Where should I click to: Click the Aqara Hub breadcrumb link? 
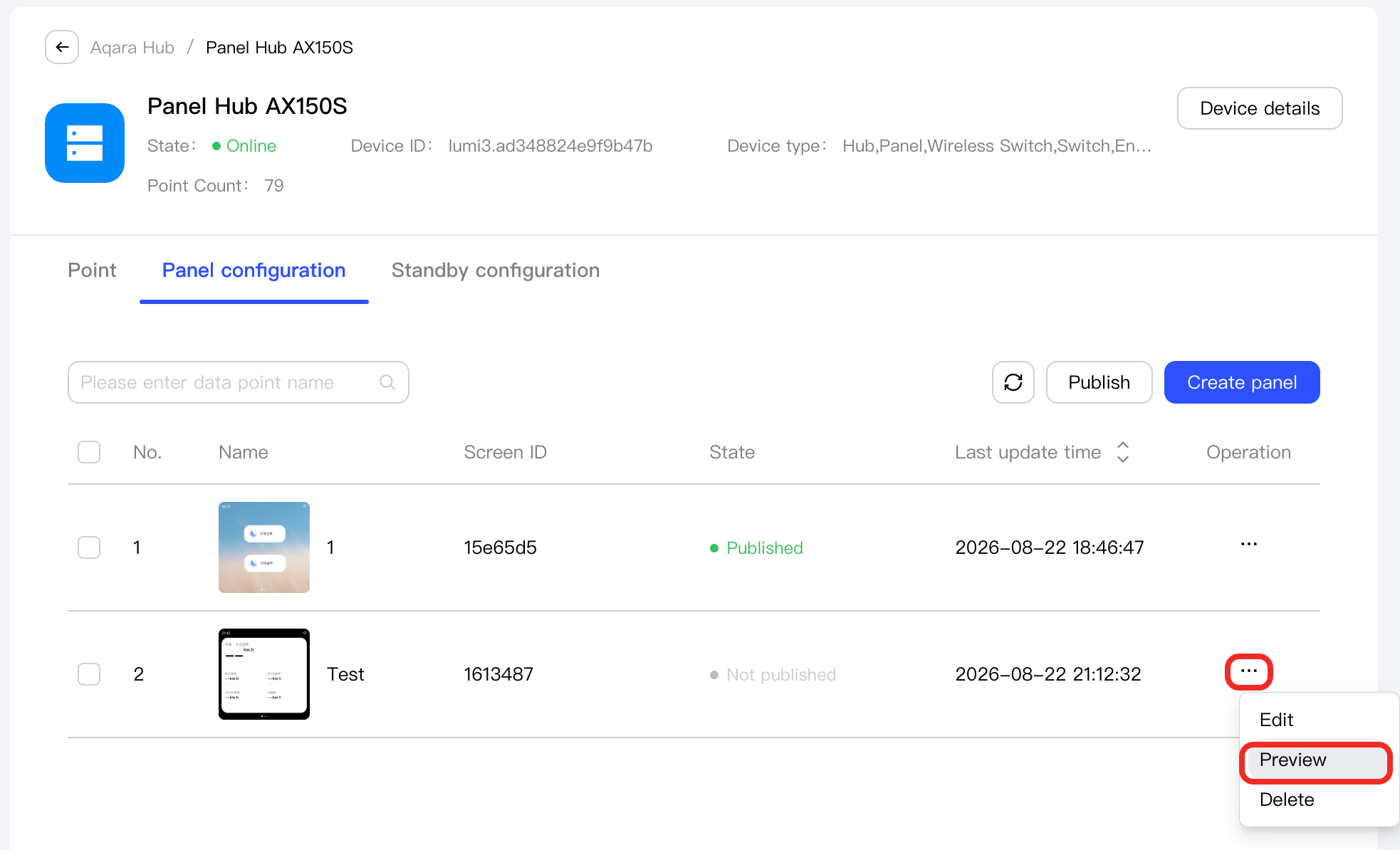pos(132,48)
